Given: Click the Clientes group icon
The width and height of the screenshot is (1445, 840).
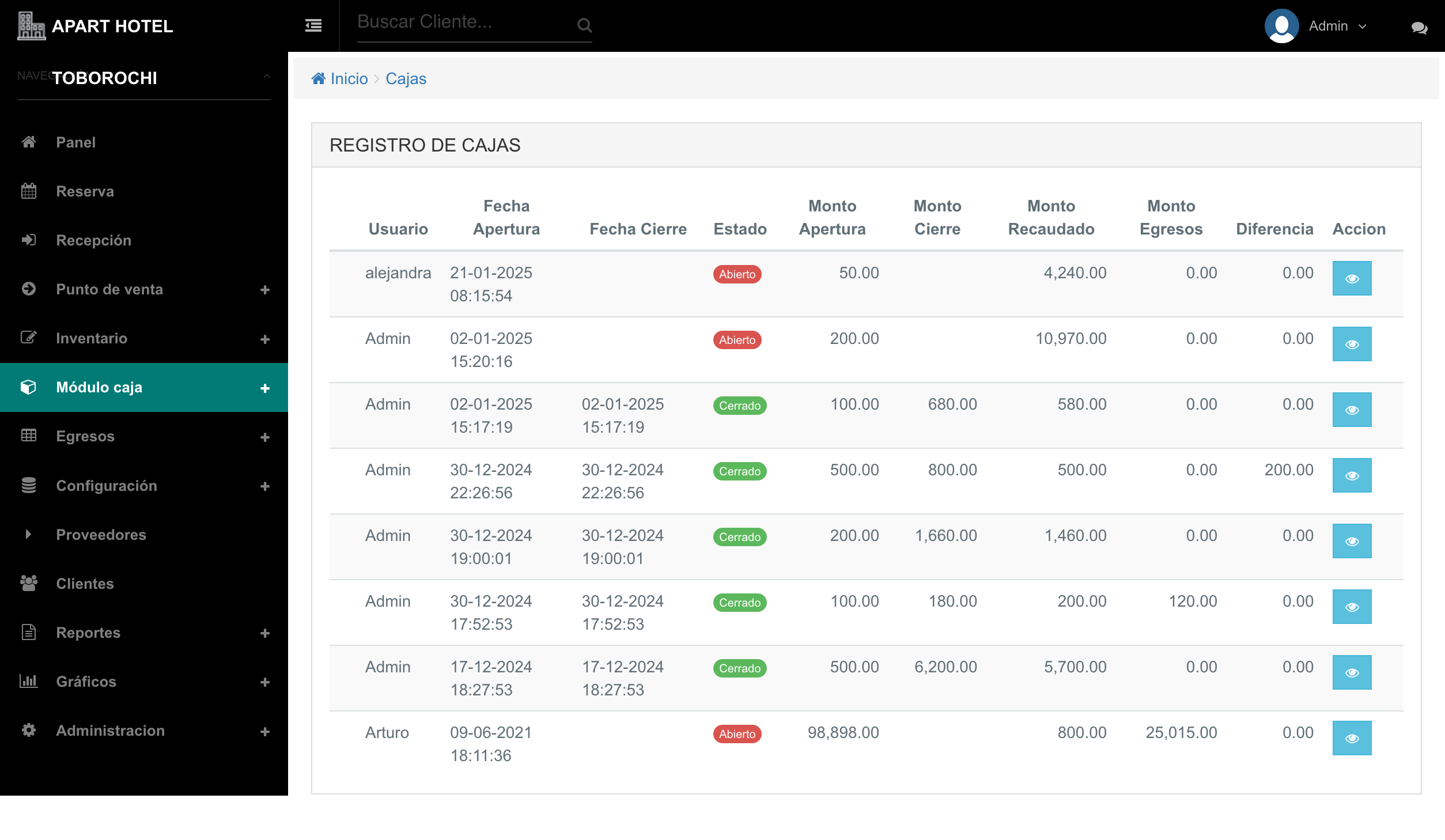Looking at the screenshot, I should point(29,583).
